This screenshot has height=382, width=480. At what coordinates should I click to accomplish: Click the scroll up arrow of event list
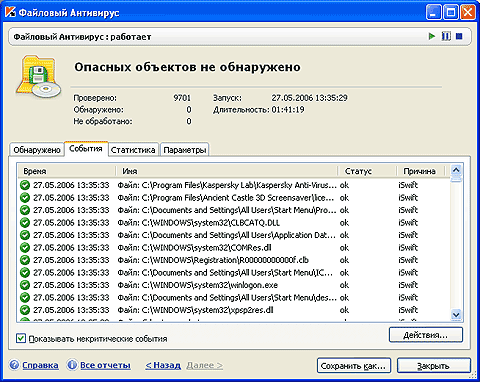point(456,170)
